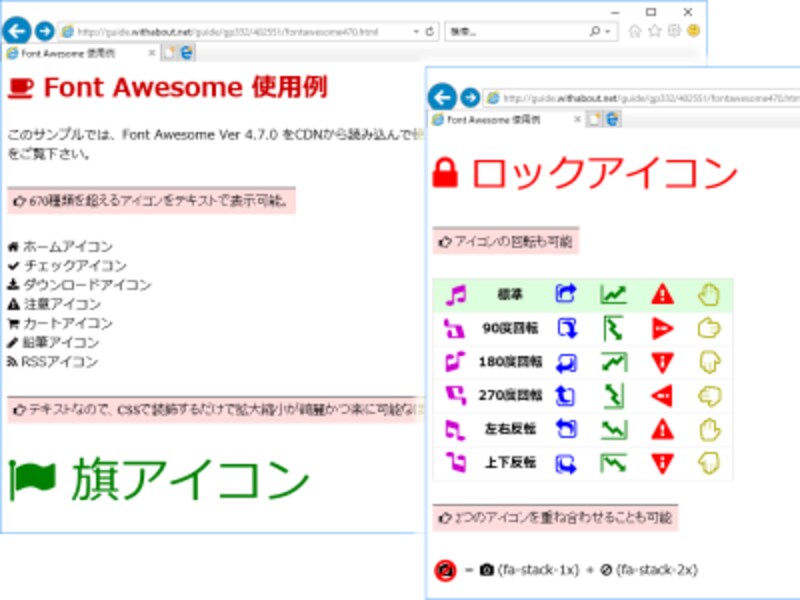Click the stacked red banned-camera icon
Image resolution: width=800 pixels, height=600 pixels.
coord(445,570)
